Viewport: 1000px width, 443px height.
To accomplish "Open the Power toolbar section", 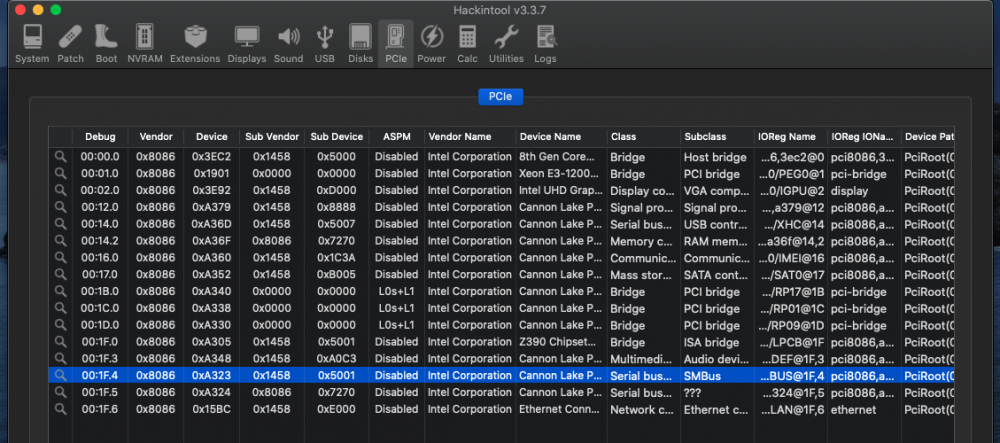I will [432, 43].
